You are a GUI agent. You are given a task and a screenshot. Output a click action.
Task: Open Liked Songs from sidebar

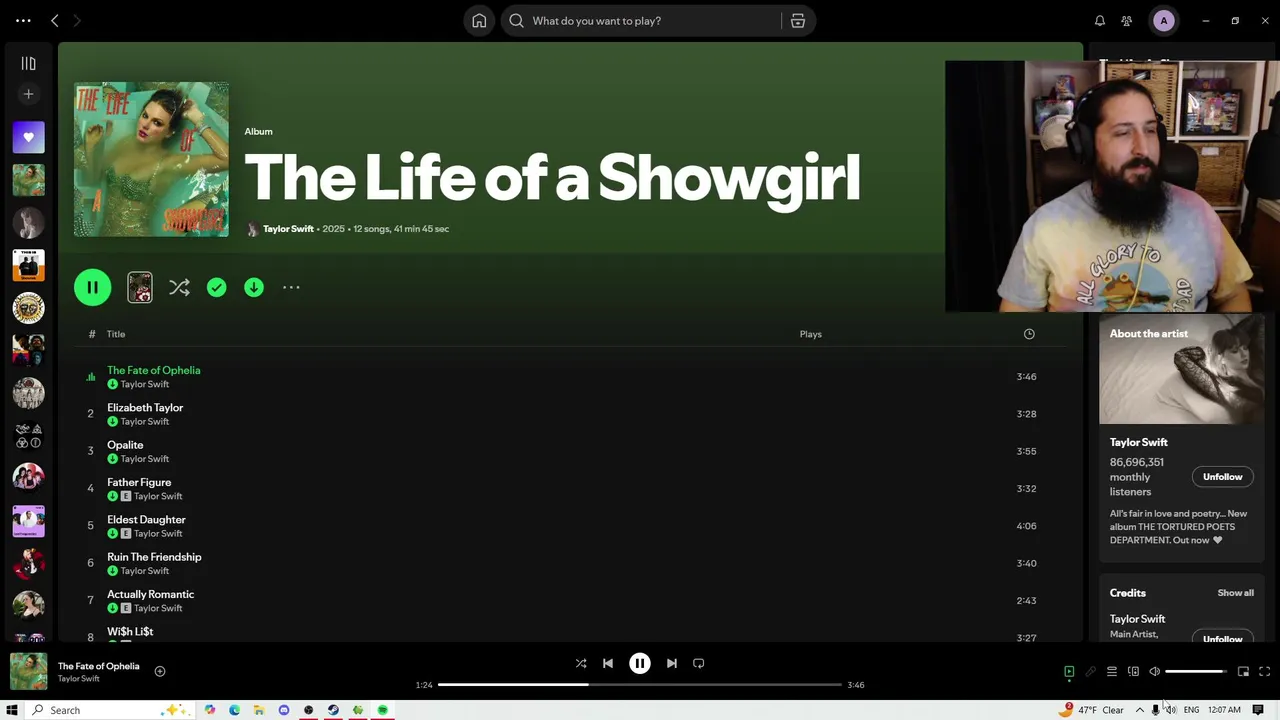28,137
